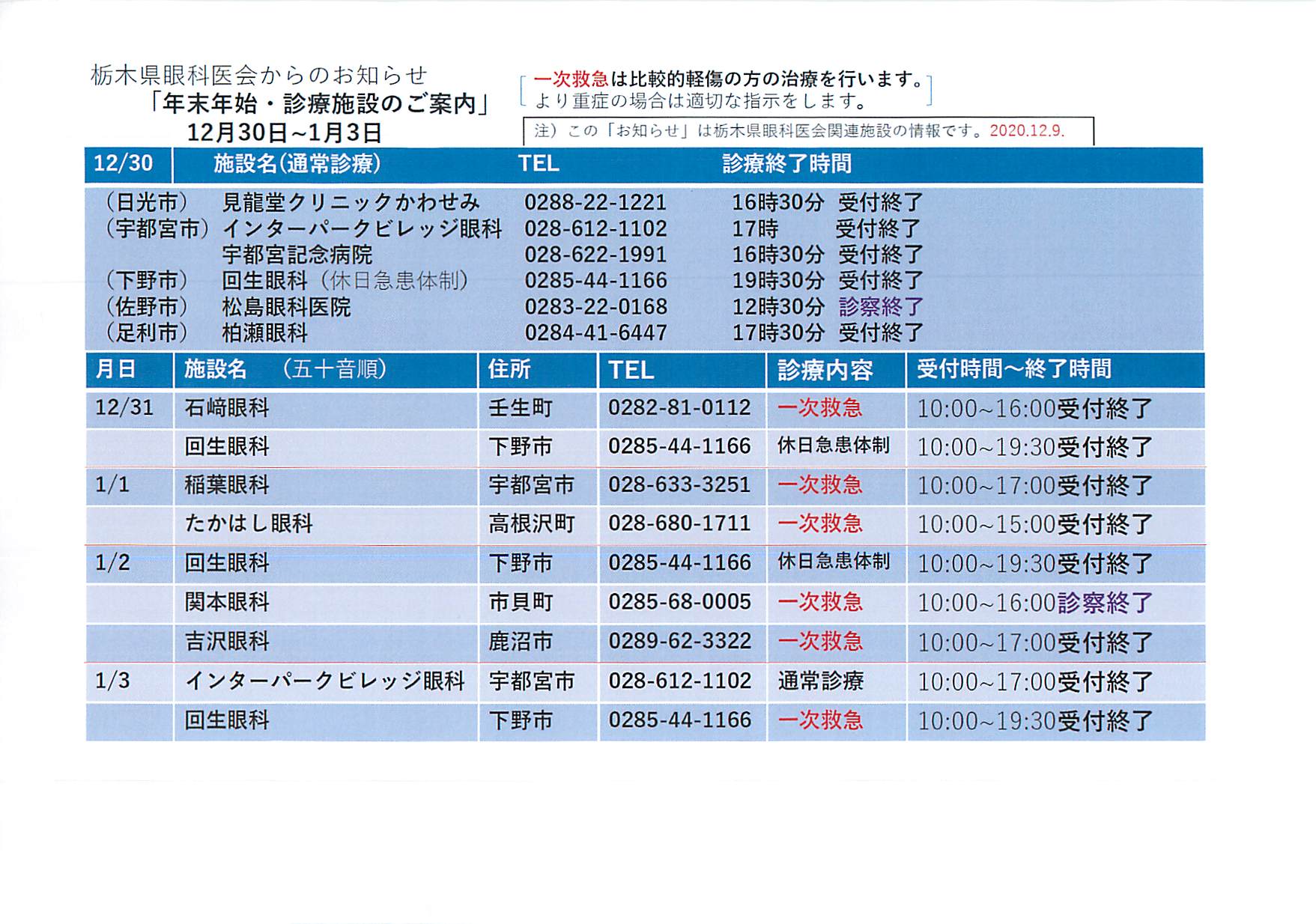Click '休日急患体制' in the 12/31 回生眼科 row

(833, 446)
